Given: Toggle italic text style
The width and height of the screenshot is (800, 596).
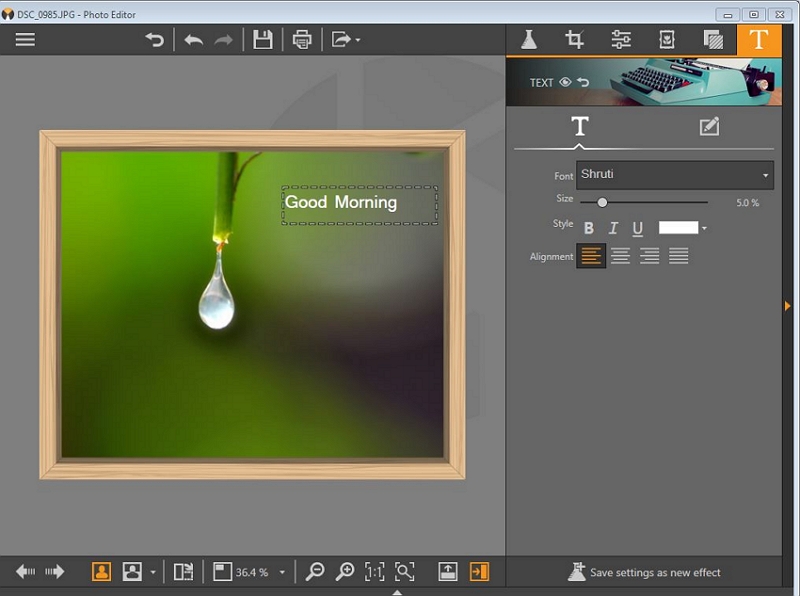Looking at the screenshot, I should pos(613,228).
